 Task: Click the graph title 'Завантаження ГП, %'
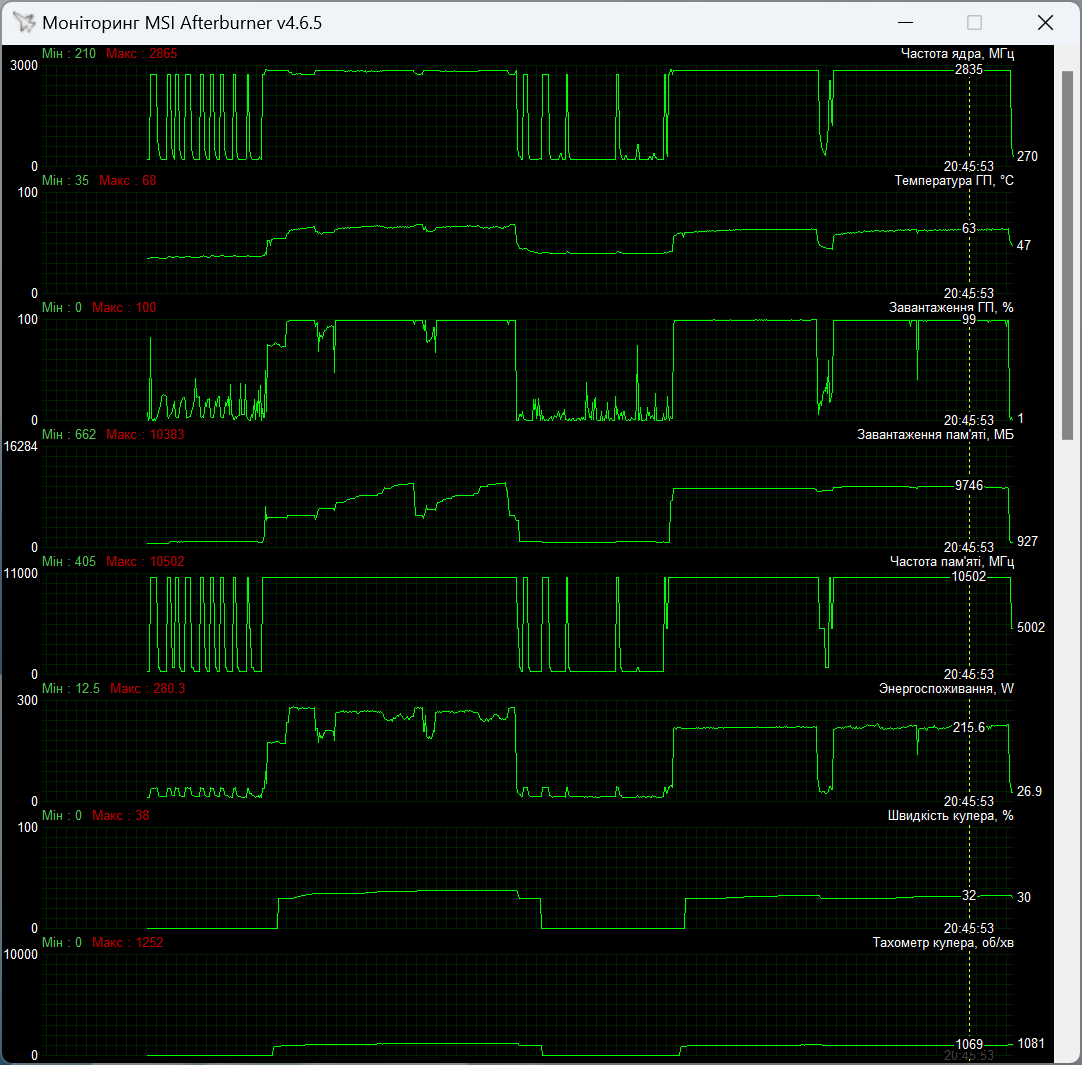pyautogui.click(x=951, y=308)
